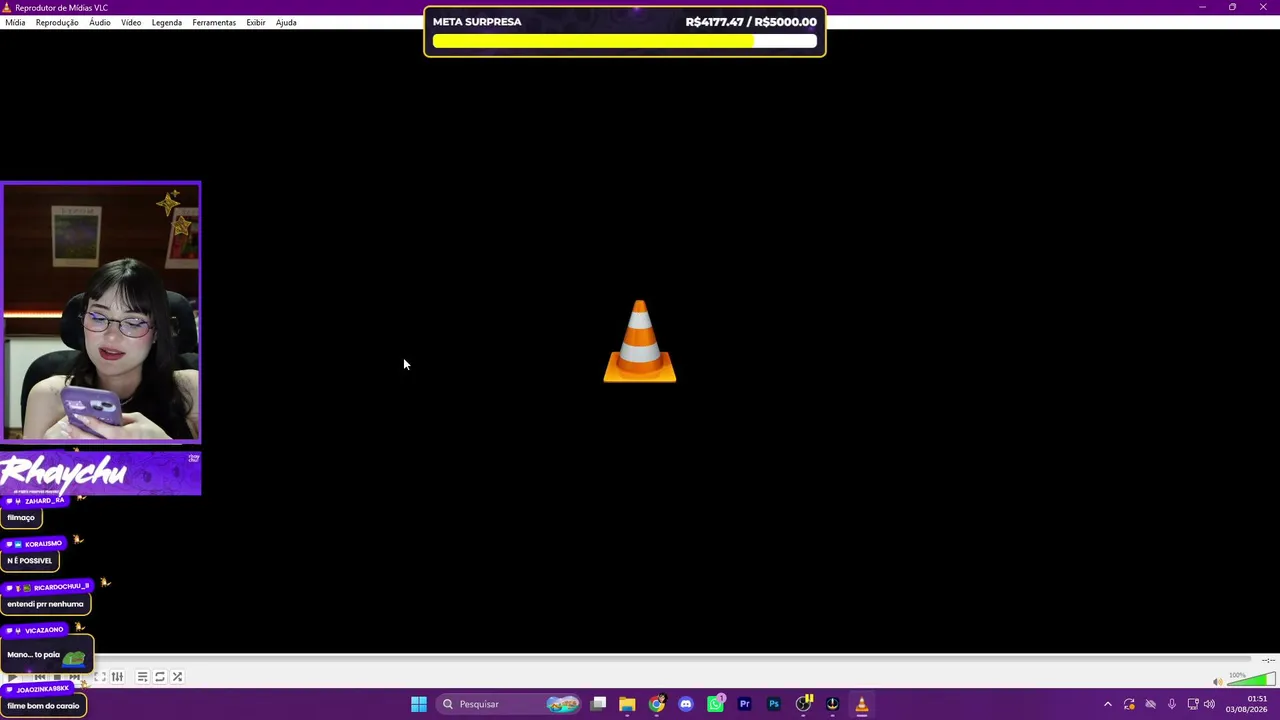Click the RICARDOCHUU chat username
Screen dimensions: 1280x720
(x=61, y=587)
